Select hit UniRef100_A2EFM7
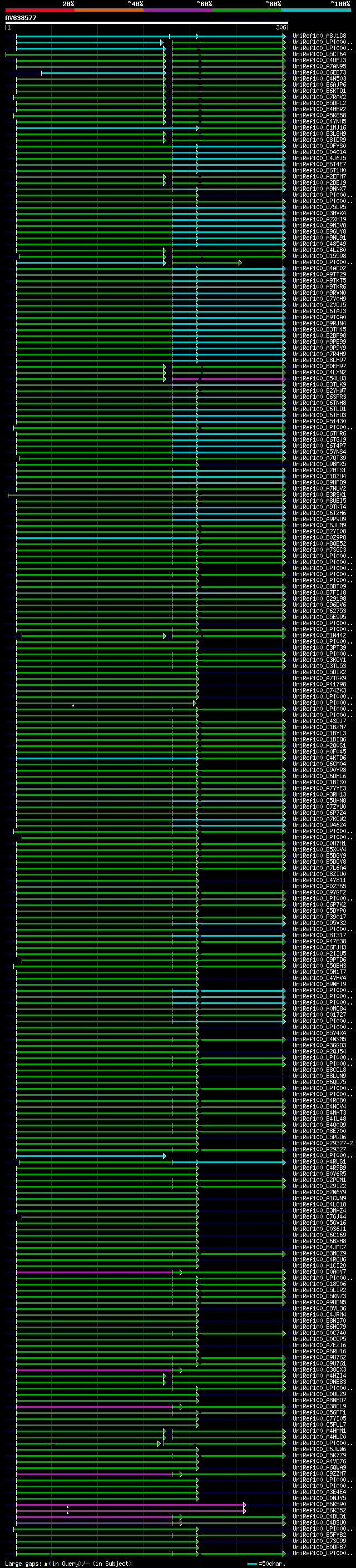This screenshot has height=1568, width=356. (x=319, y=176)
